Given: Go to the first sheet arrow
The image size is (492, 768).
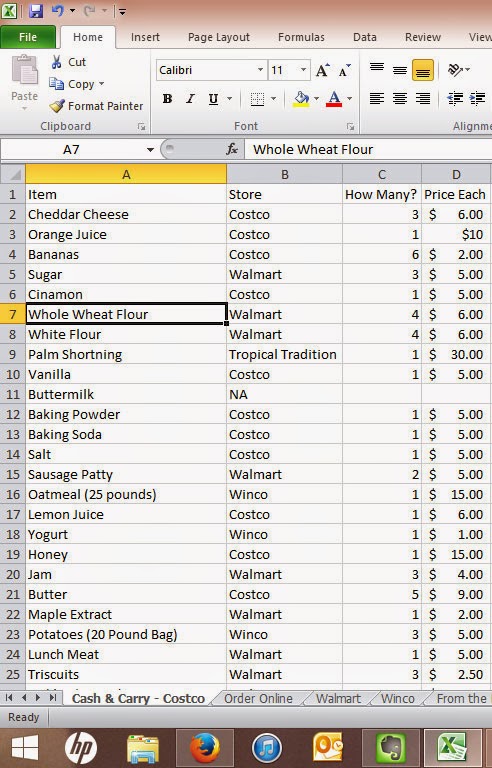Looking at the screenshot, I should coord(10,697).
